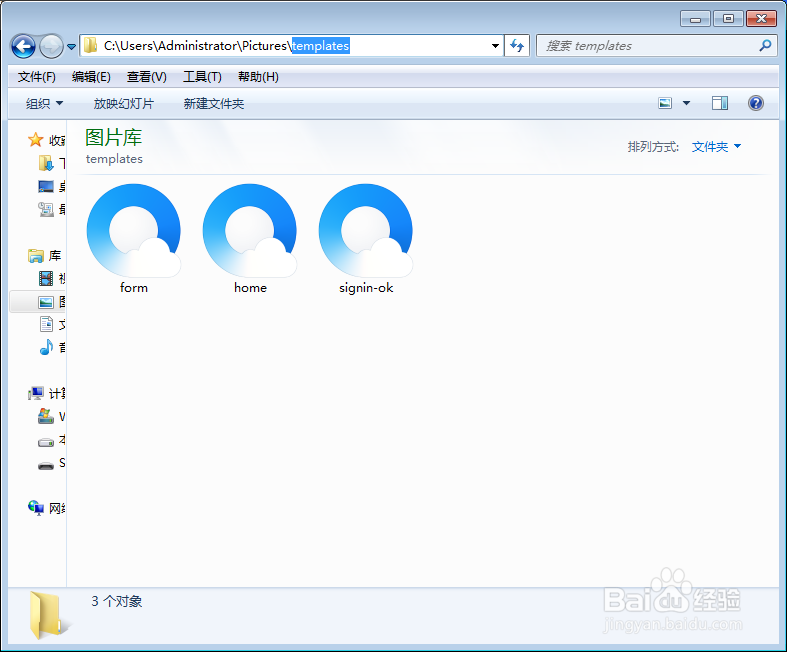Open Videos library icon in sidebar
The width and height of the screenshot is (787, 652).
click(x=46, y=278)
